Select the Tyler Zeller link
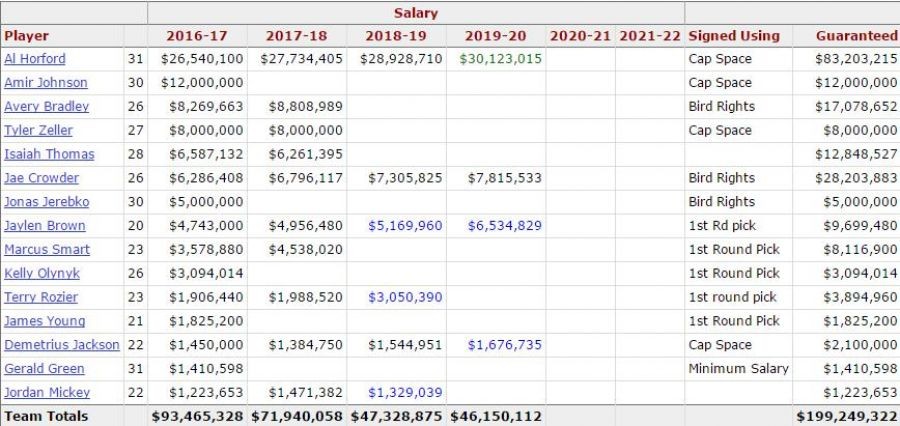 click(38, 131)
